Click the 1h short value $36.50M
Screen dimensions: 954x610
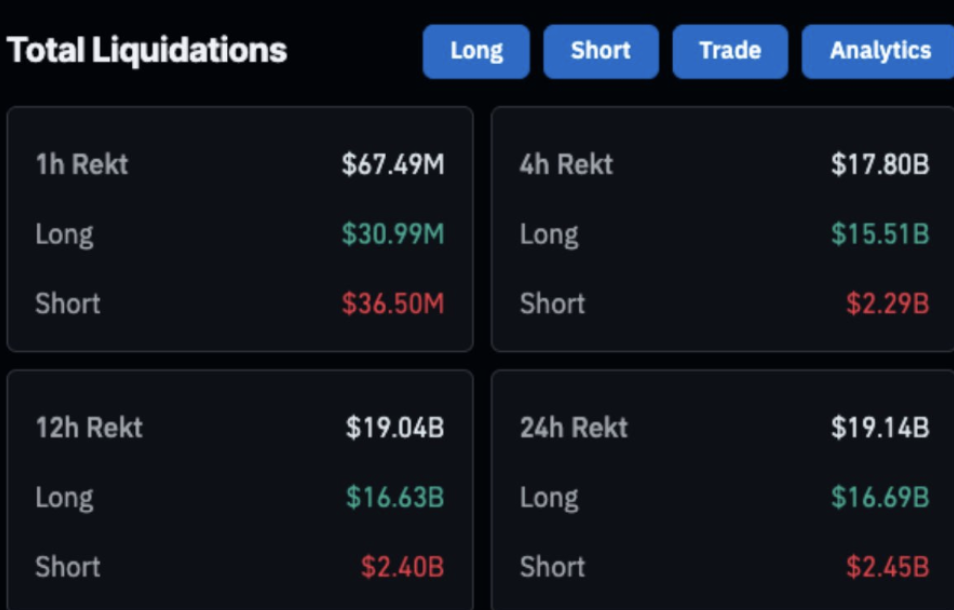[393, 303]
